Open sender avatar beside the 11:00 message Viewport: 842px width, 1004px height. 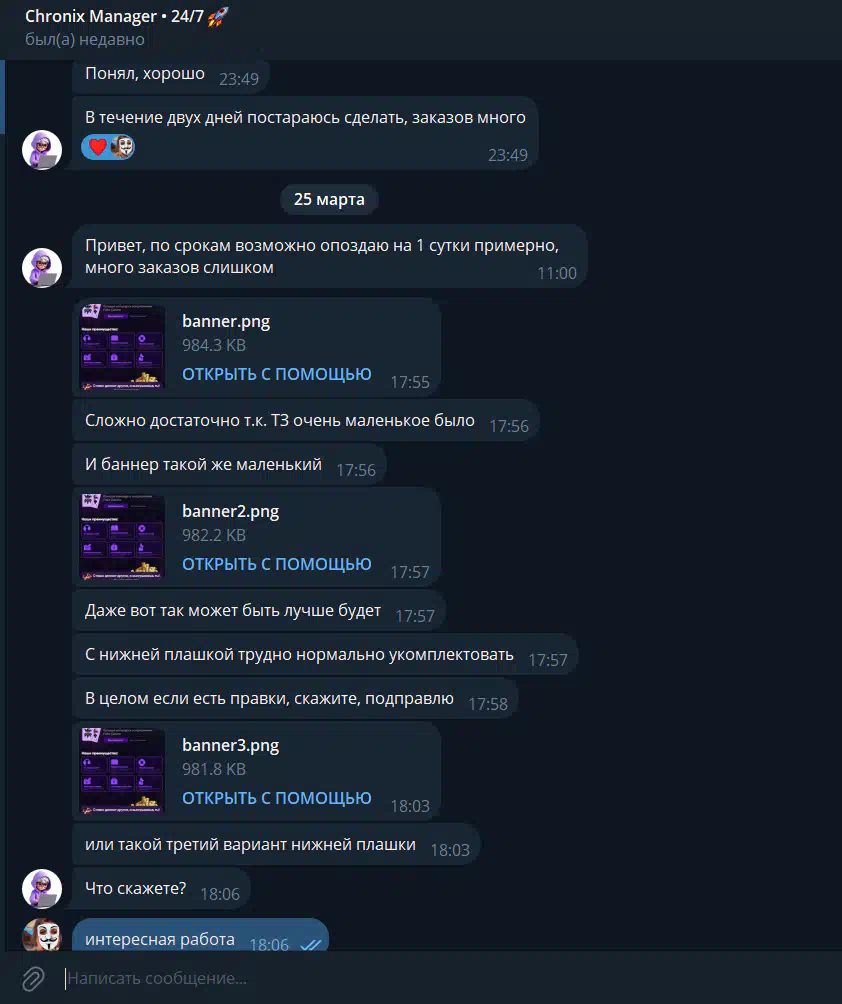point(42,268)
